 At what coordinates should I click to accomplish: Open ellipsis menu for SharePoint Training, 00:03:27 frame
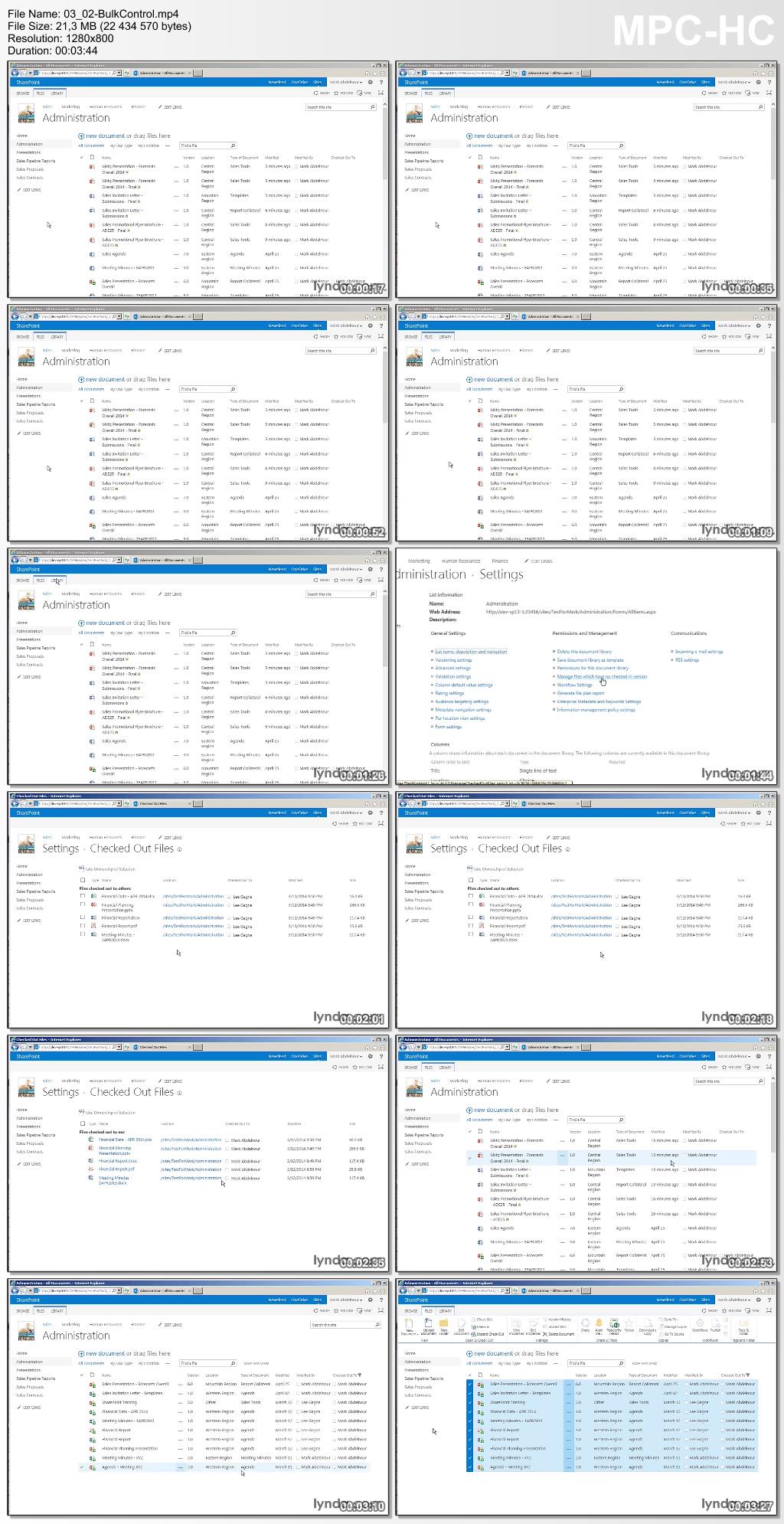click(x=569, y=1402)
